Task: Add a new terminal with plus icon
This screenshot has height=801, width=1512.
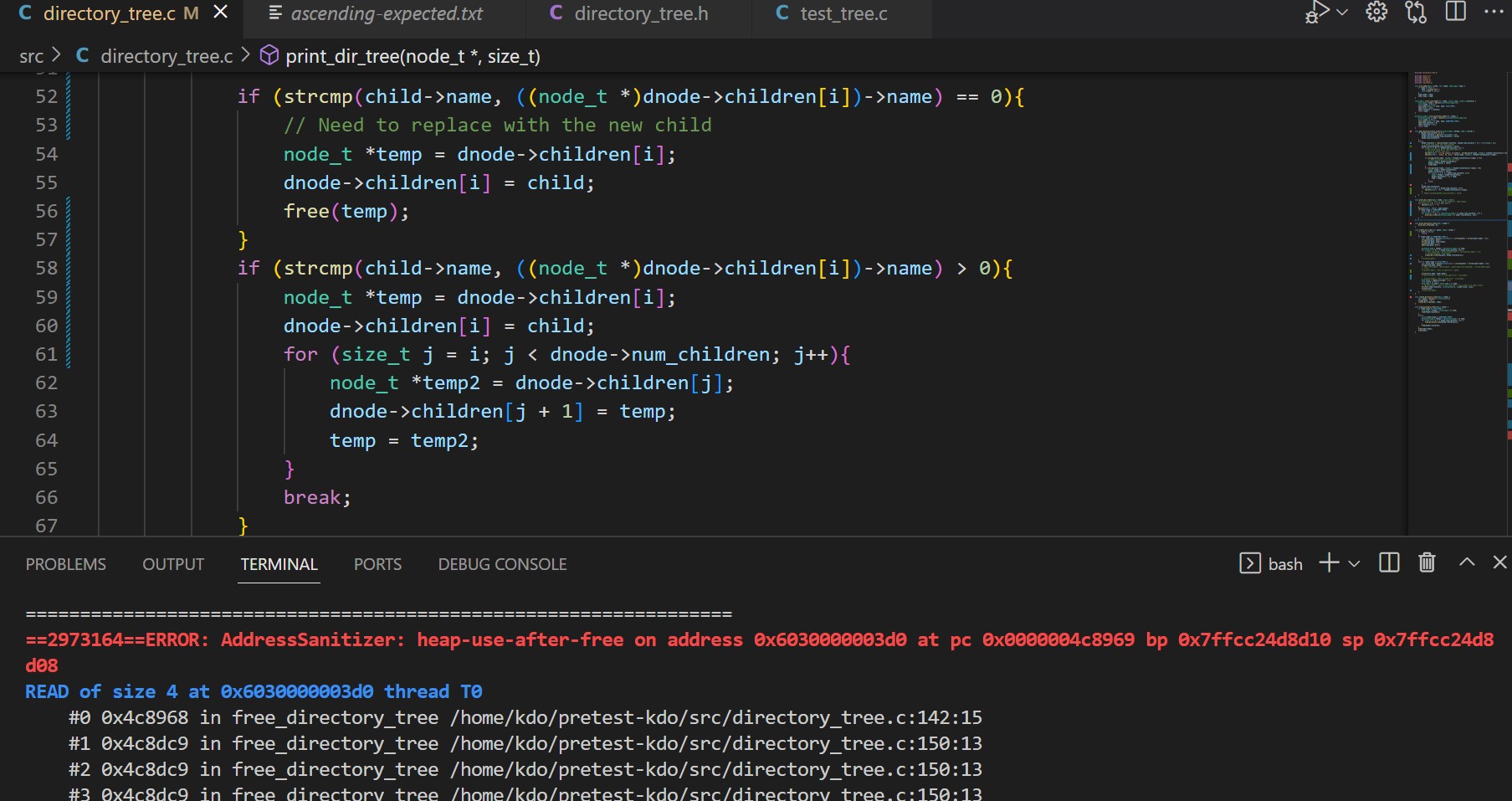Action: tap(1329, 563)
